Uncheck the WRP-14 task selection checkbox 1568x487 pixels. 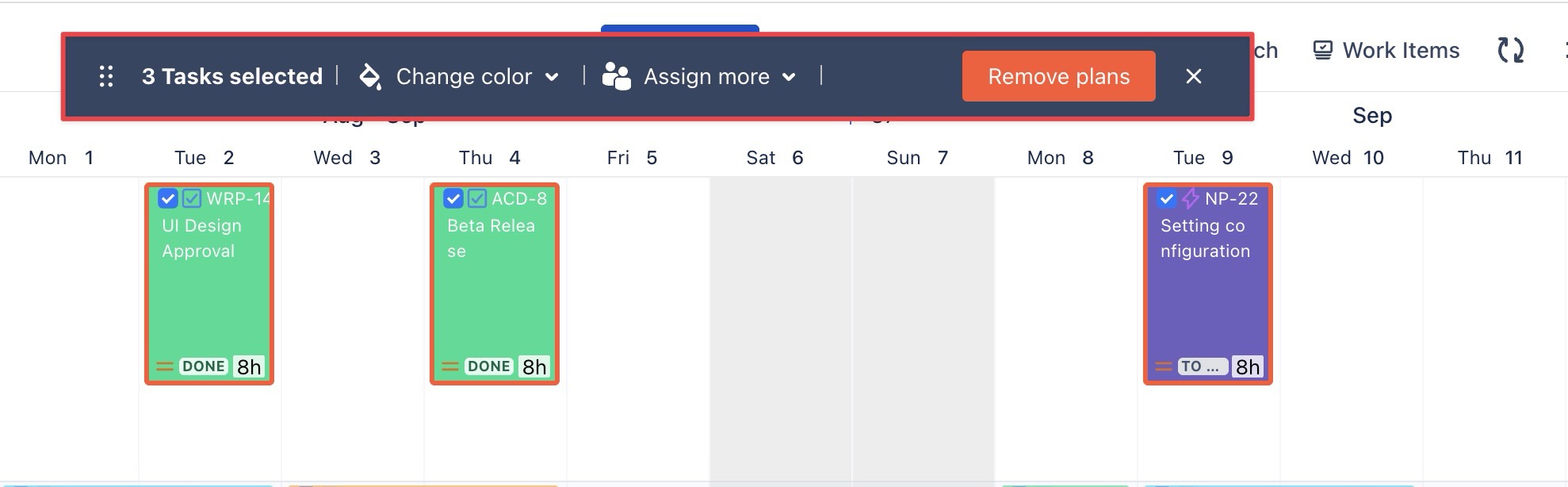coord(167,198)
